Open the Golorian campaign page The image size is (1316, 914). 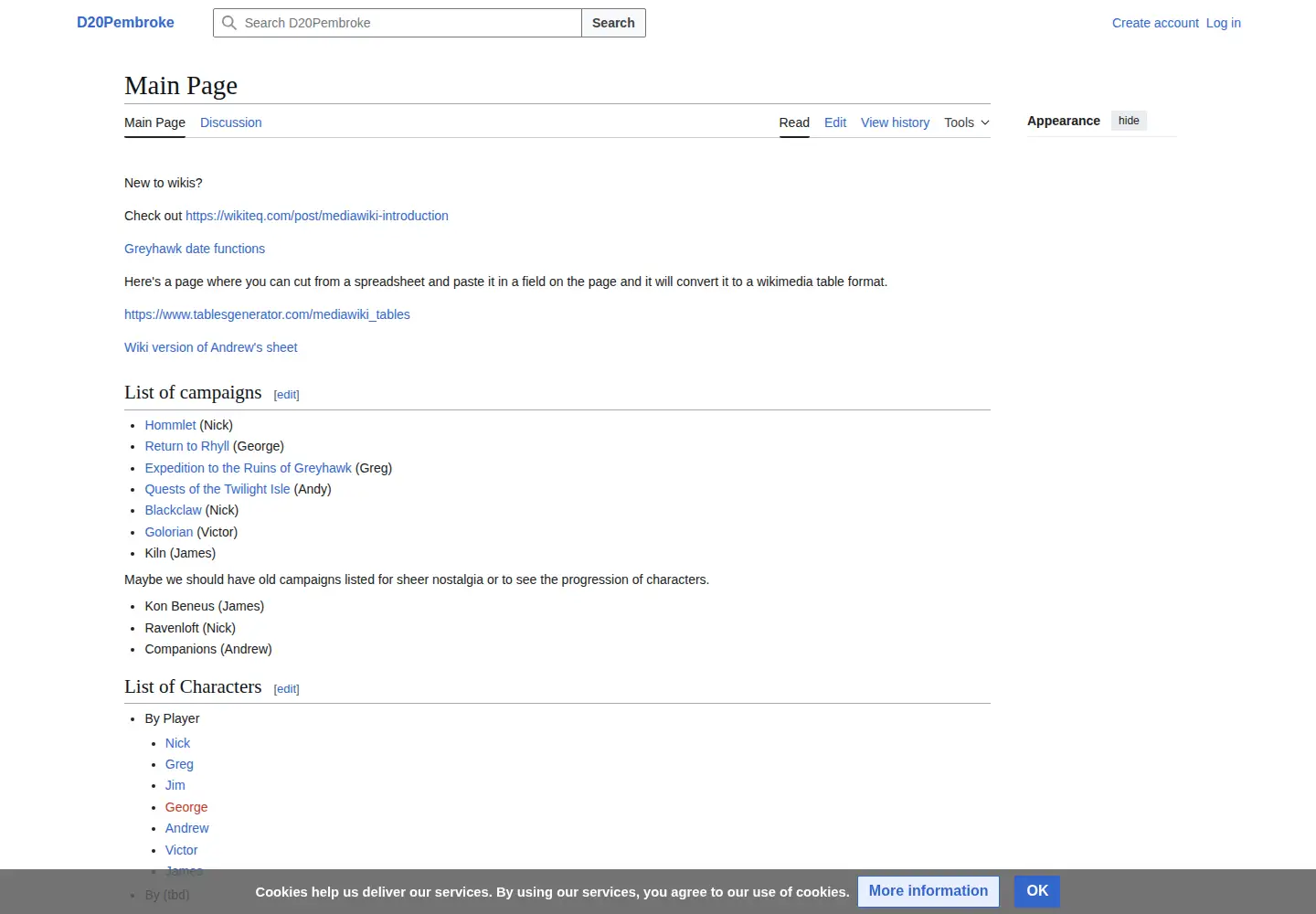[x=169, y=532]
